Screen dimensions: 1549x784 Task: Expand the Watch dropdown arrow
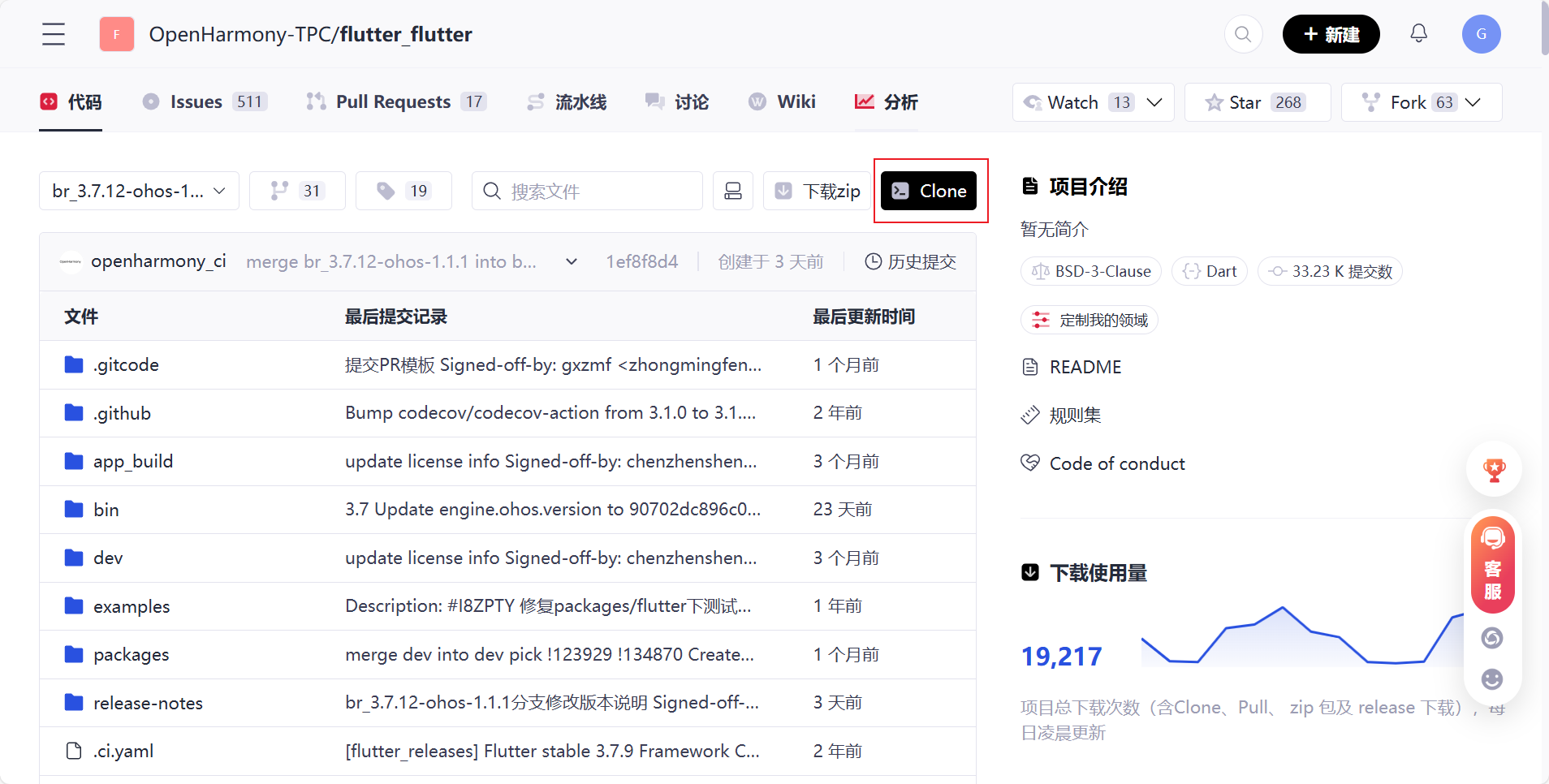coord(1154,102)
